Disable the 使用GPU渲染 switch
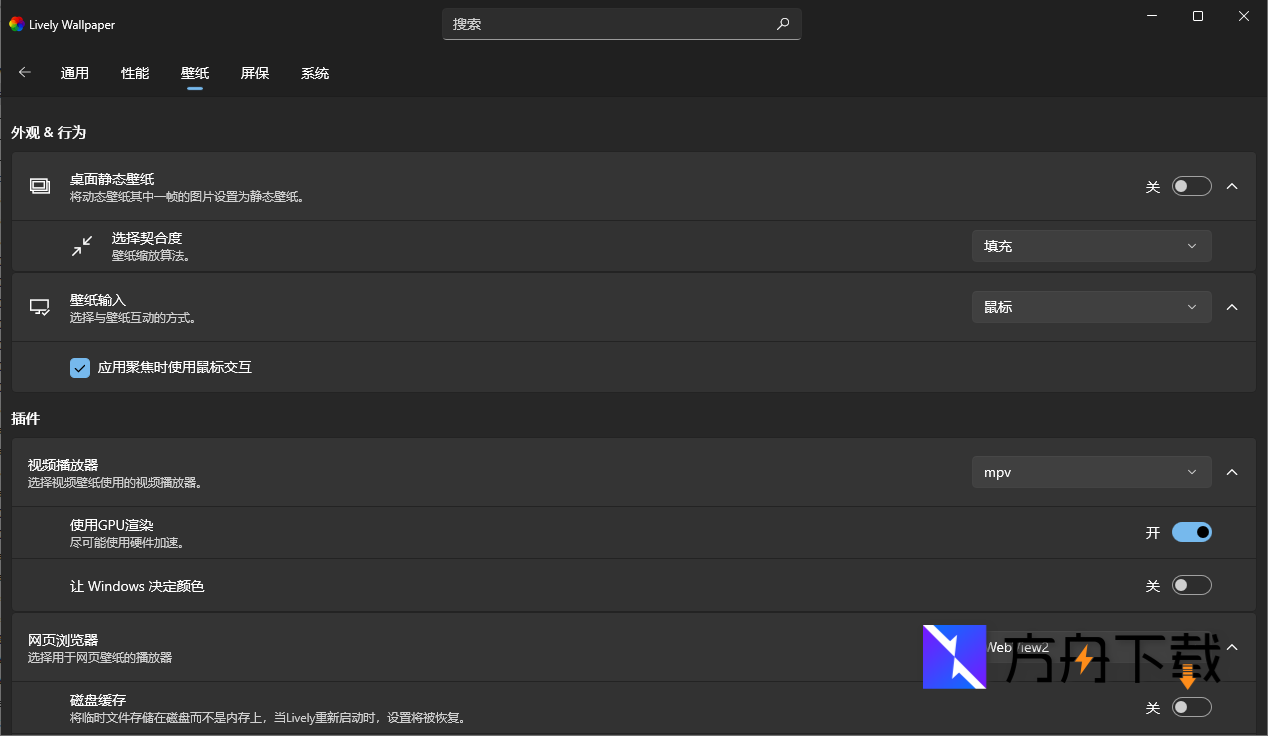The height and width of the screenshot is (736, 1268). pos(1191,532)
